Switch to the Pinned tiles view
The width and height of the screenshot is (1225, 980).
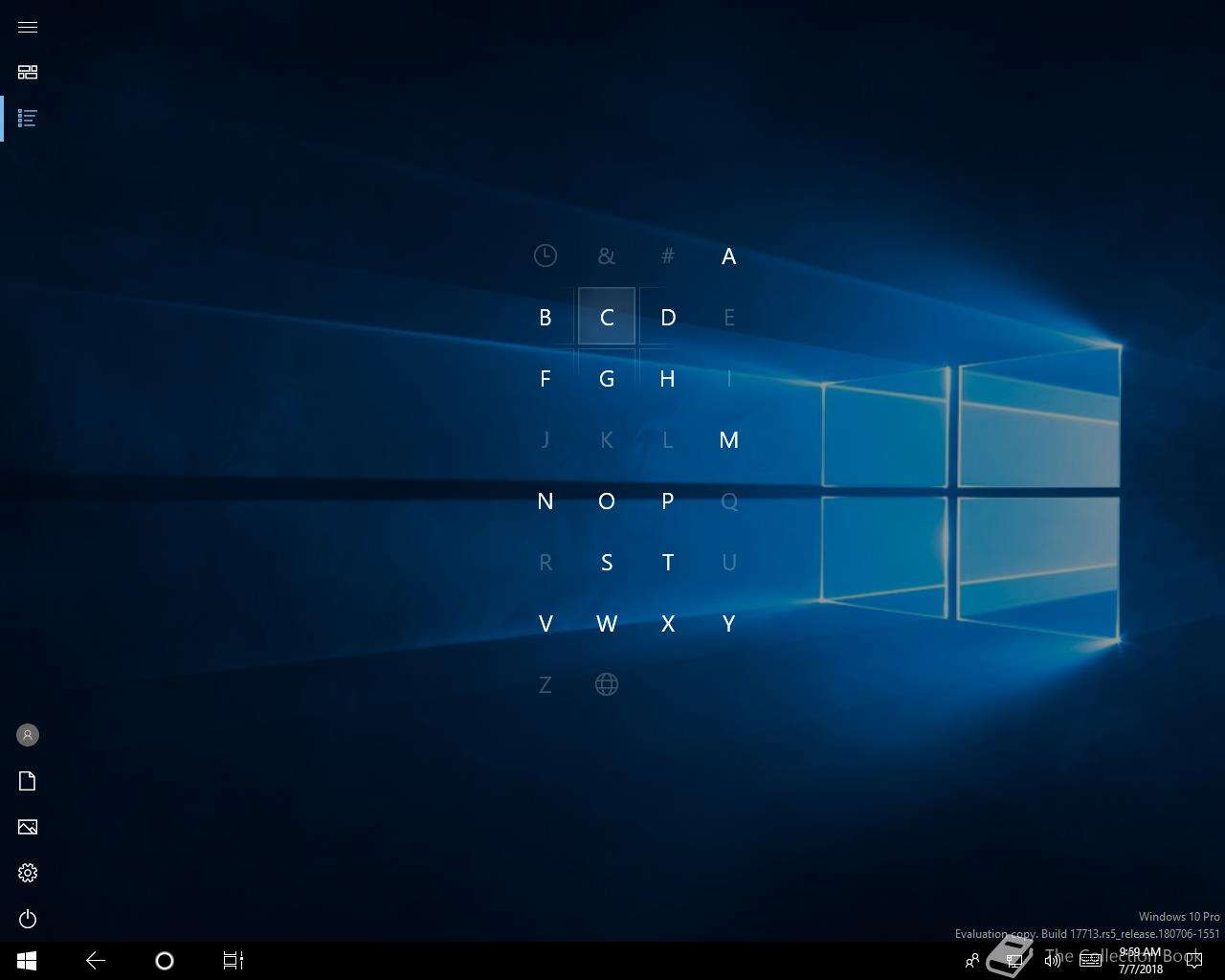click(x=28, y=73)
